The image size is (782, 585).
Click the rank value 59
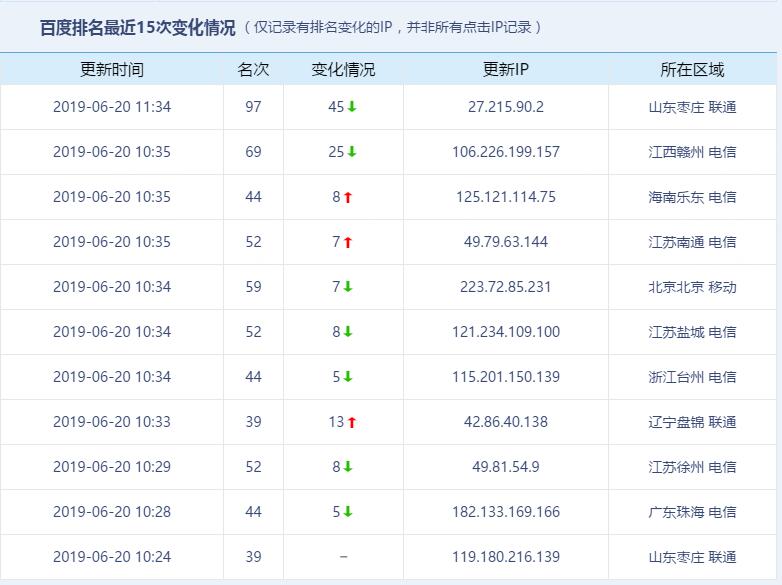coord(253,287)
